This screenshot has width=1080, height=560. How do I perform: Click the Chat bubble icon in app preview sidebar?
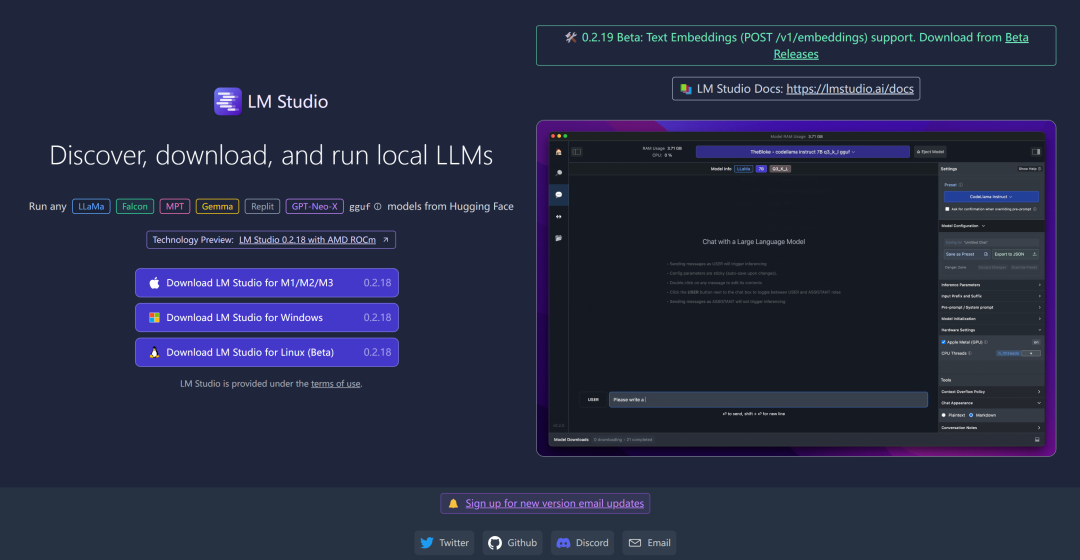coord(559,195)
